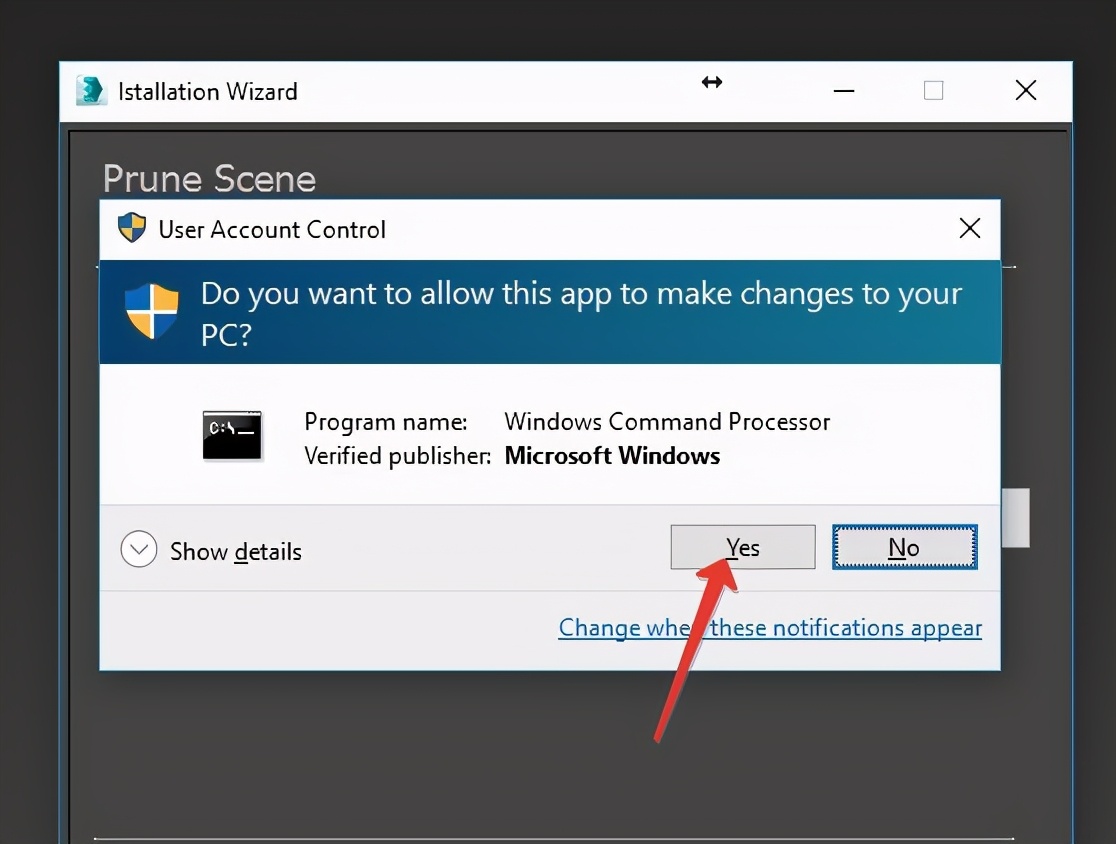The height and width of the screenshot is (844, 1116).
Task: Click 'Istallation Wizard' title text
Action: (x=208, y=92)
